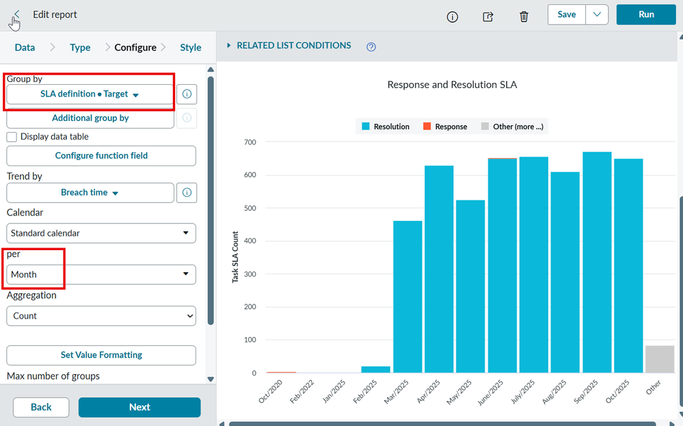Go to the Data tab
The height and width of the screenshot is (426, 683).
25,47
